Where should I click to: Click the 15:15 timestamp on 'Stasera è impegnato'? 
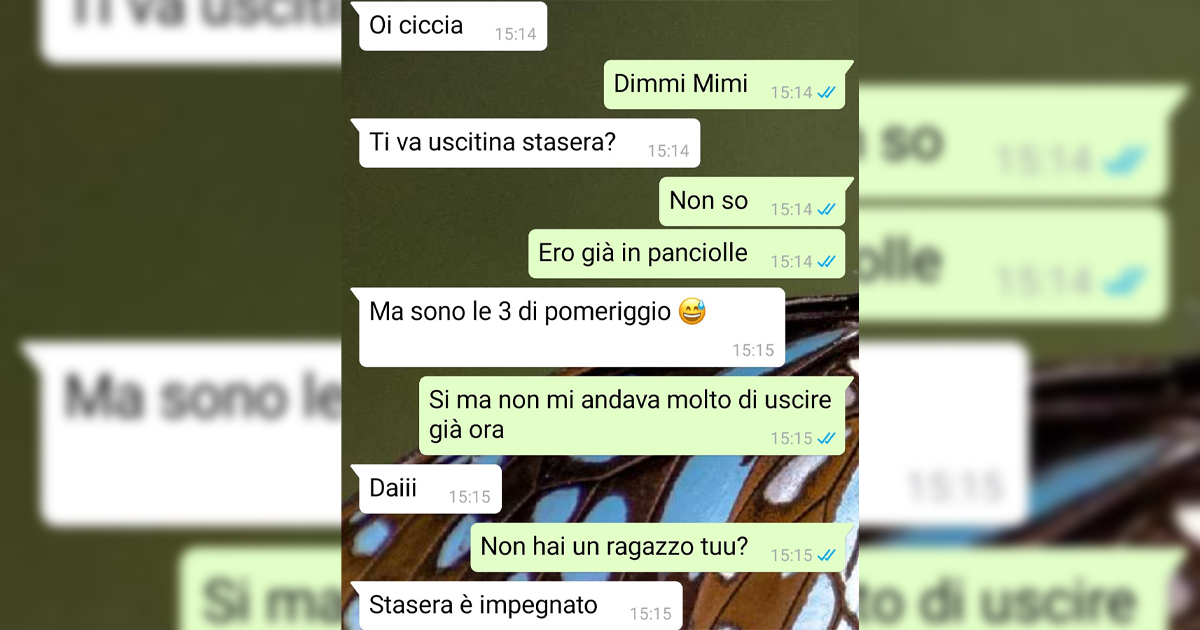650,614
